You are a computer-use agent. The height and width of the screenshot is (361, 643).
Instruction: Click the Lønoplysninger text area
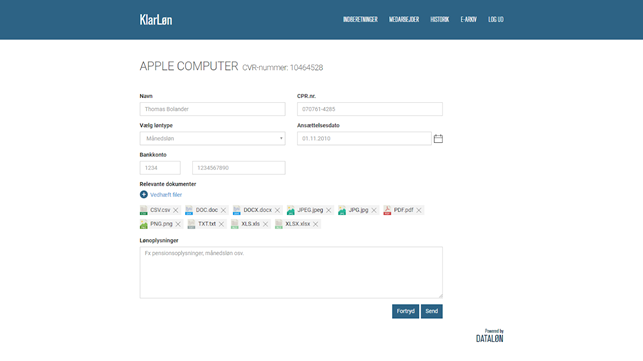(x=291, y=272)
